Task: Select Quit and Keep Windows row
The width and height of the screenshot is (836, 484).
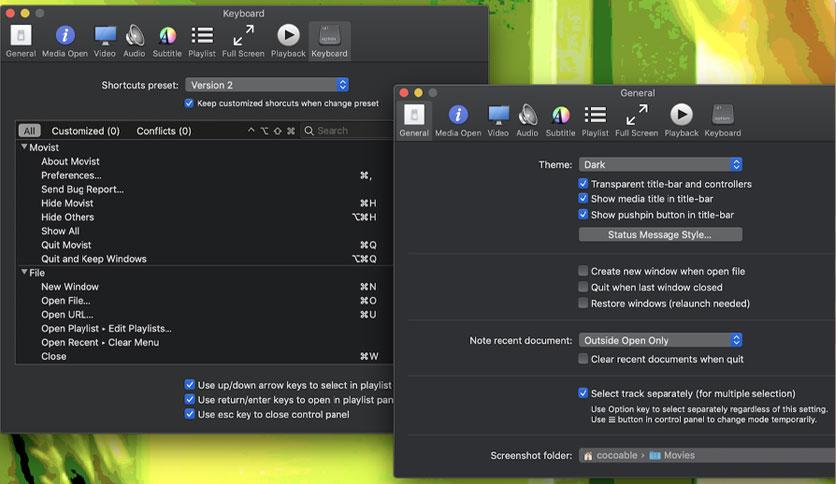Action: coord(205,259)
